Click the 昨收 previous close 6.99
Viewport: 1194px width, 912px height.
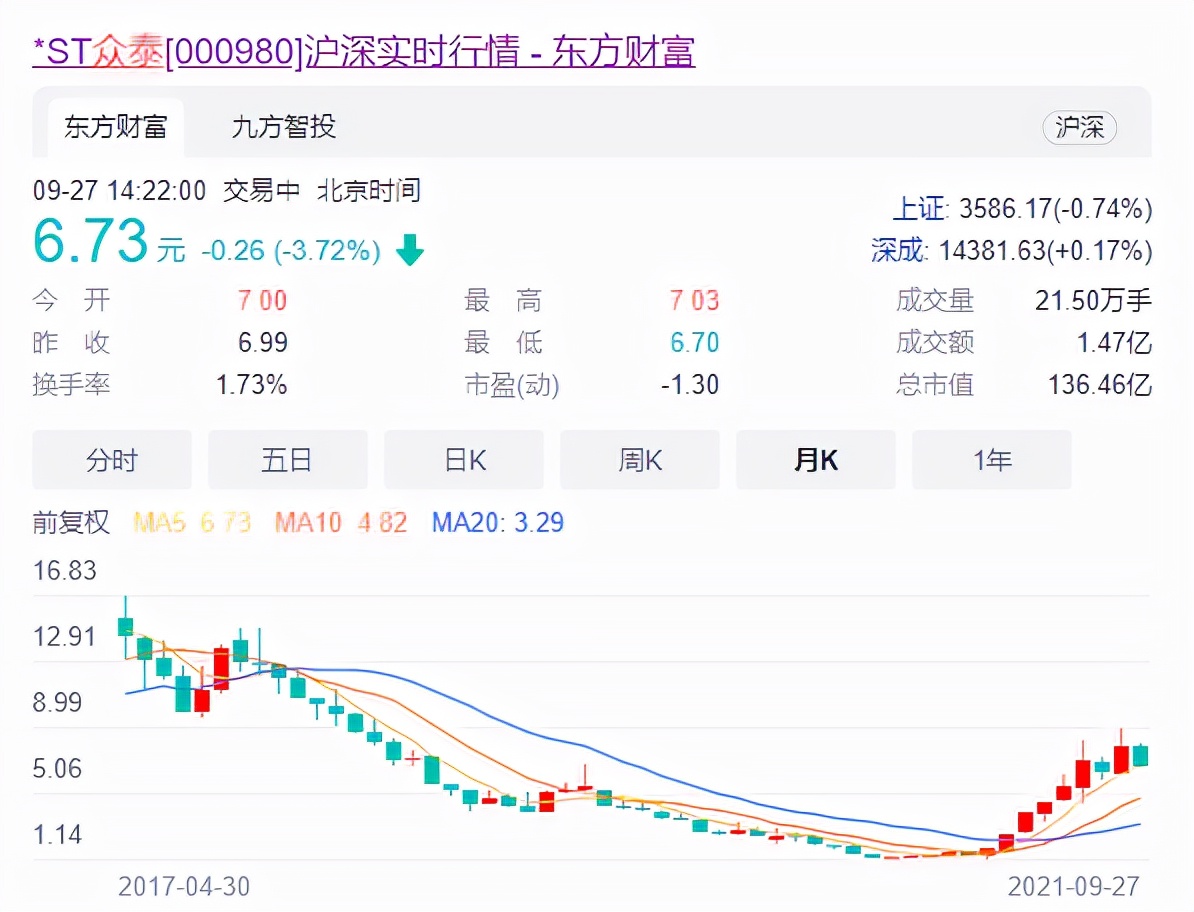point(263,343)
